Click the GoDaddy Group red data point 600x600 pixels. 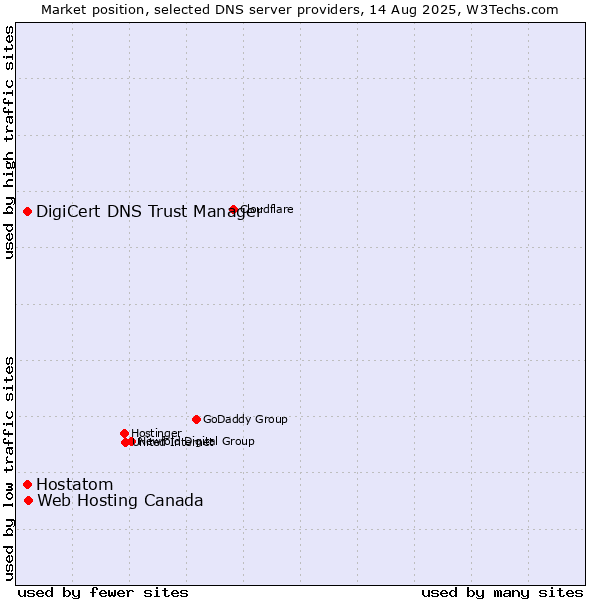196,419
